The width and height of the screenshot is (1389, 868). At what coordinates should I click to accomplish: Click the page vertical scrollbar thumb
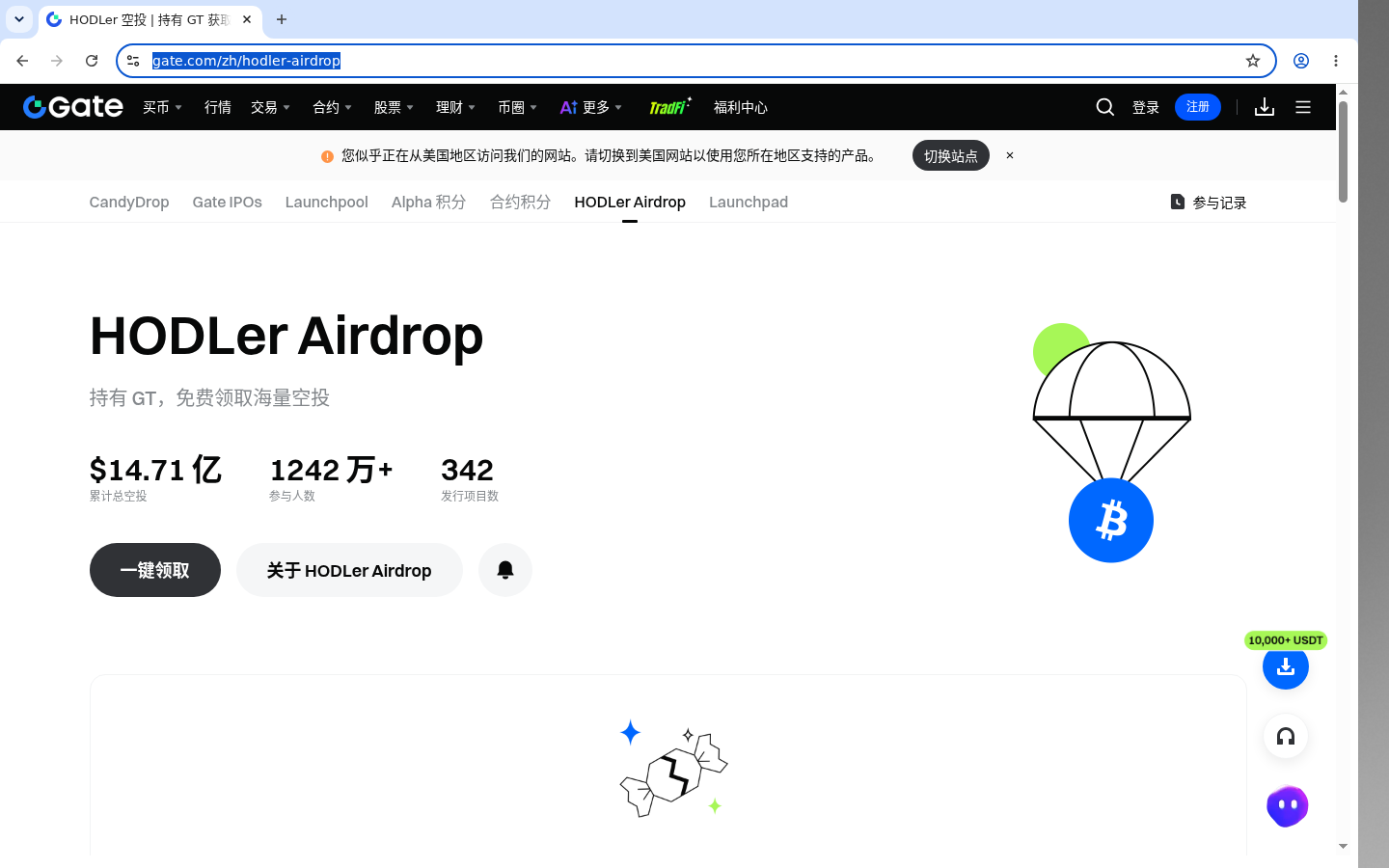click(1343, 150)
